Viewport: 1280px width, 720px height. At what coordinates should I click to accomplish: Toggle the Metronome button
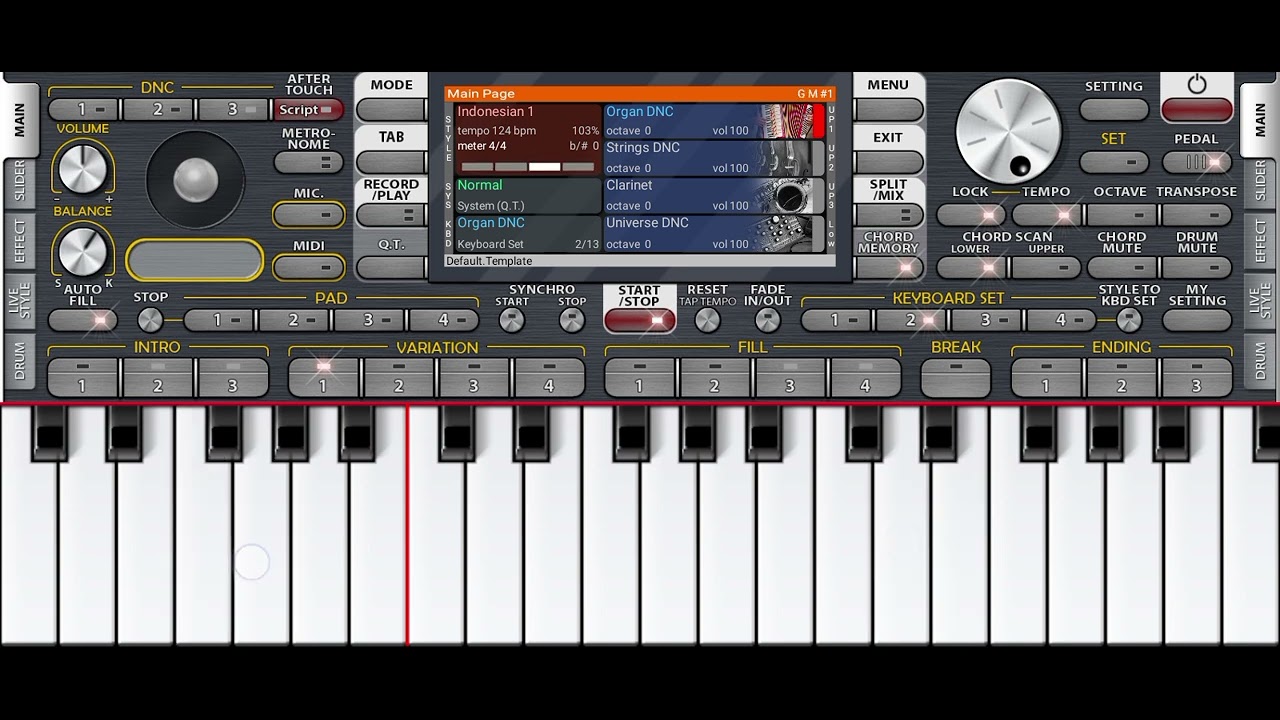[x=308, y=162]
